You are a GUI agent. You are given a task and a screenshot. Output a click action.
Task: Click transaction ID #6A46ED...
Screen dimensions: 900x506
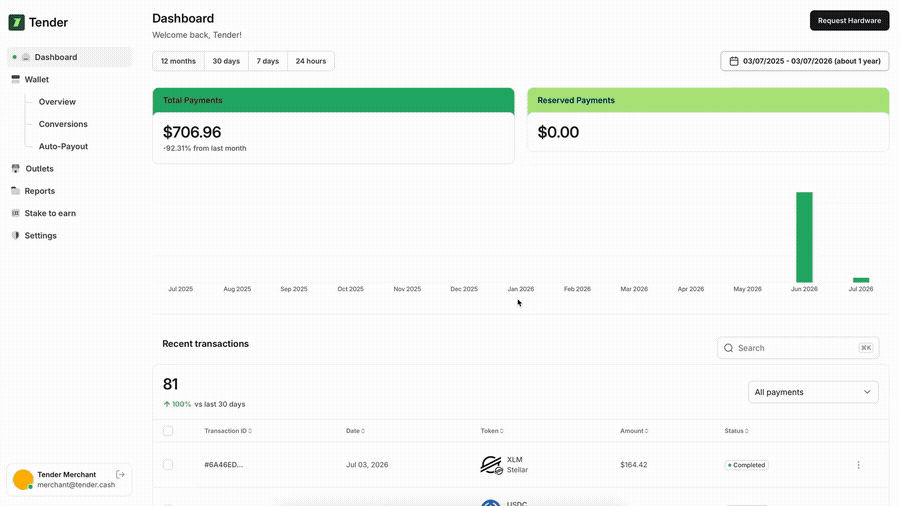(223, 465)
